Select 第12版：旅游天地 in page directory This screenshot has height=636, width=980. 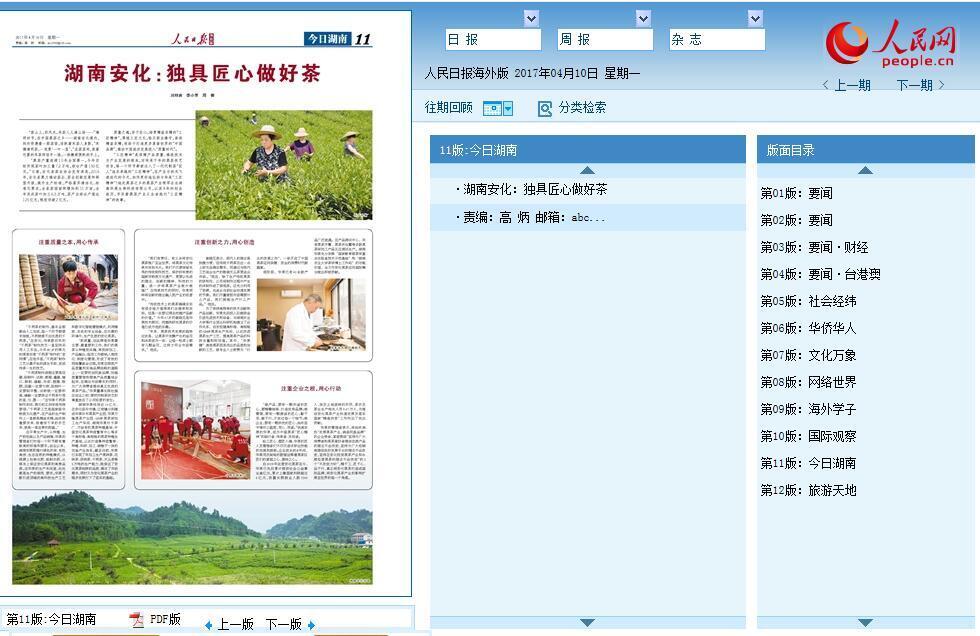click(x=808, y=490)
